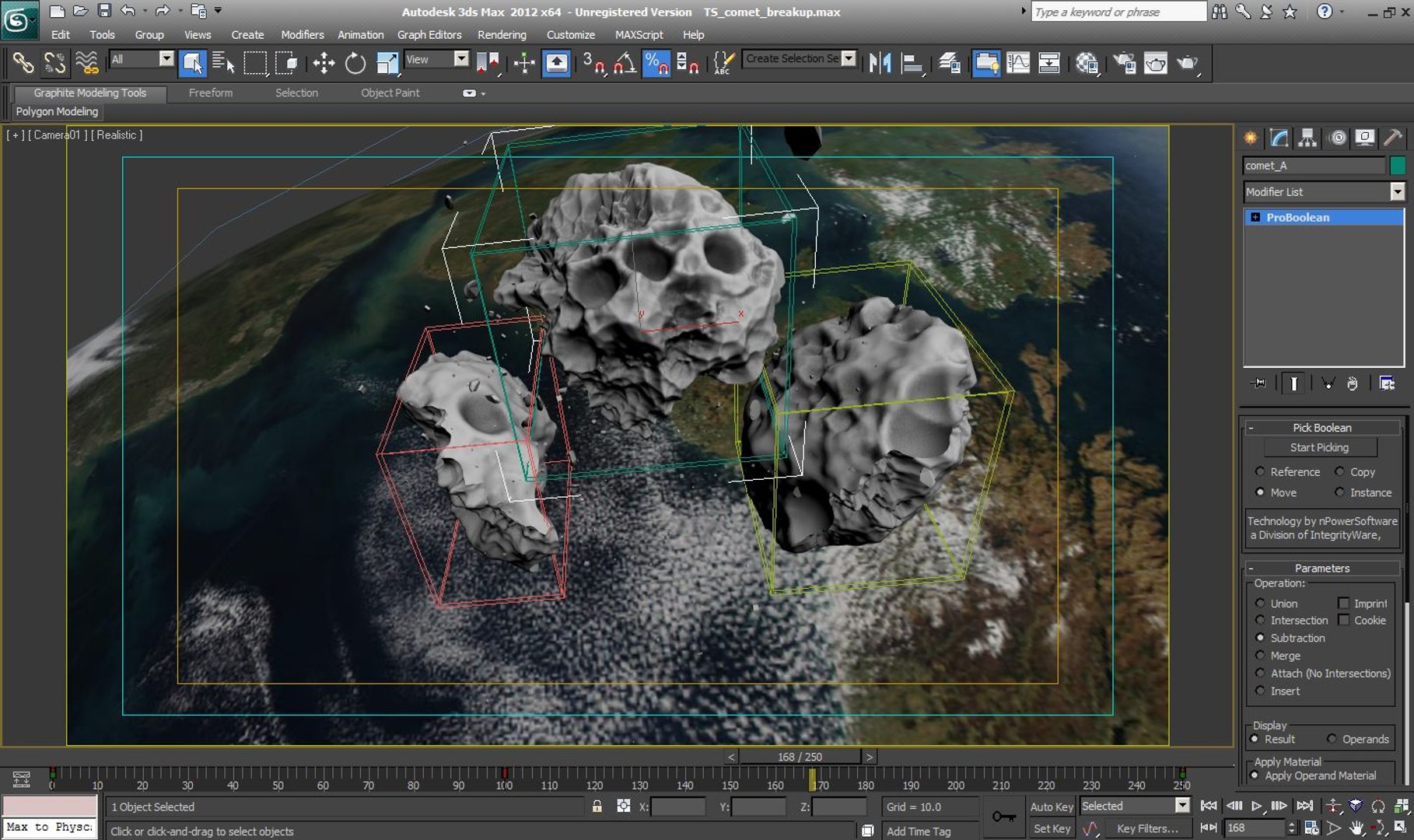Open the Utilities hammer panel tab
The height and width of the screenshot is (840, 1414).
1392,138
